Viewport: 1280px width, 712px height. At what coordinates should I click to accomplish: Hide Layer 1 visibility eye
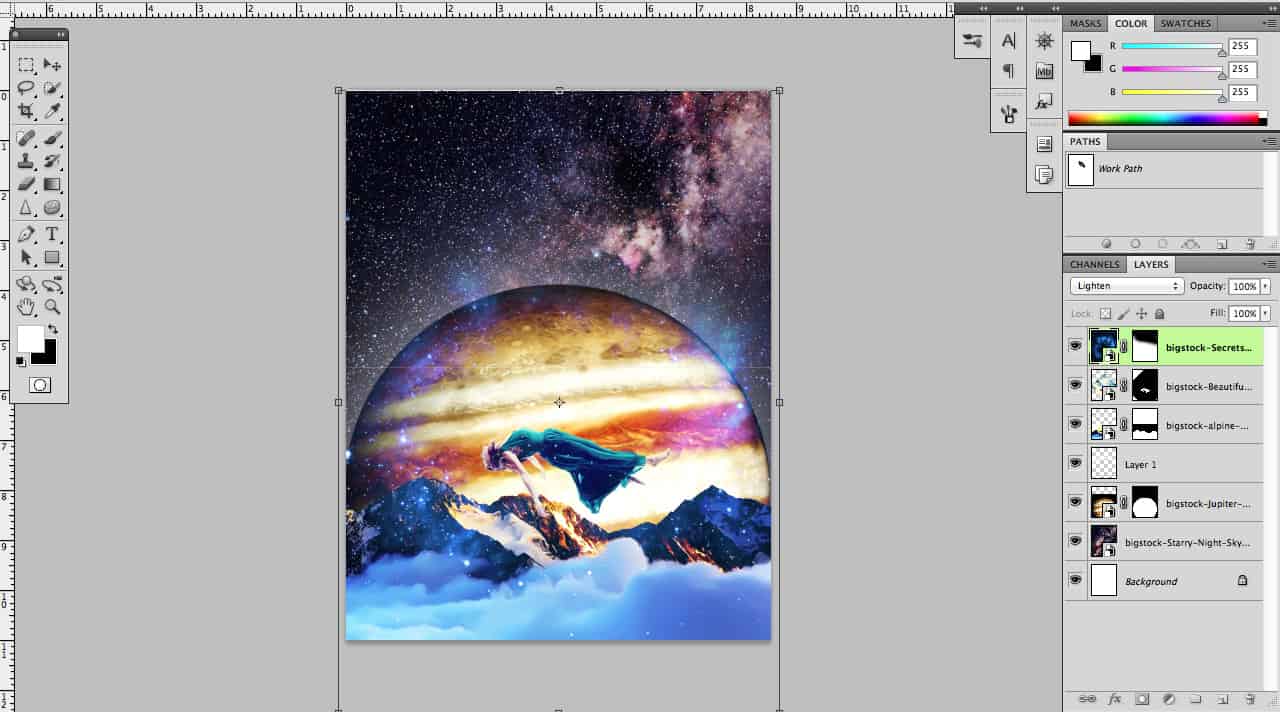tap(1075, 463)
